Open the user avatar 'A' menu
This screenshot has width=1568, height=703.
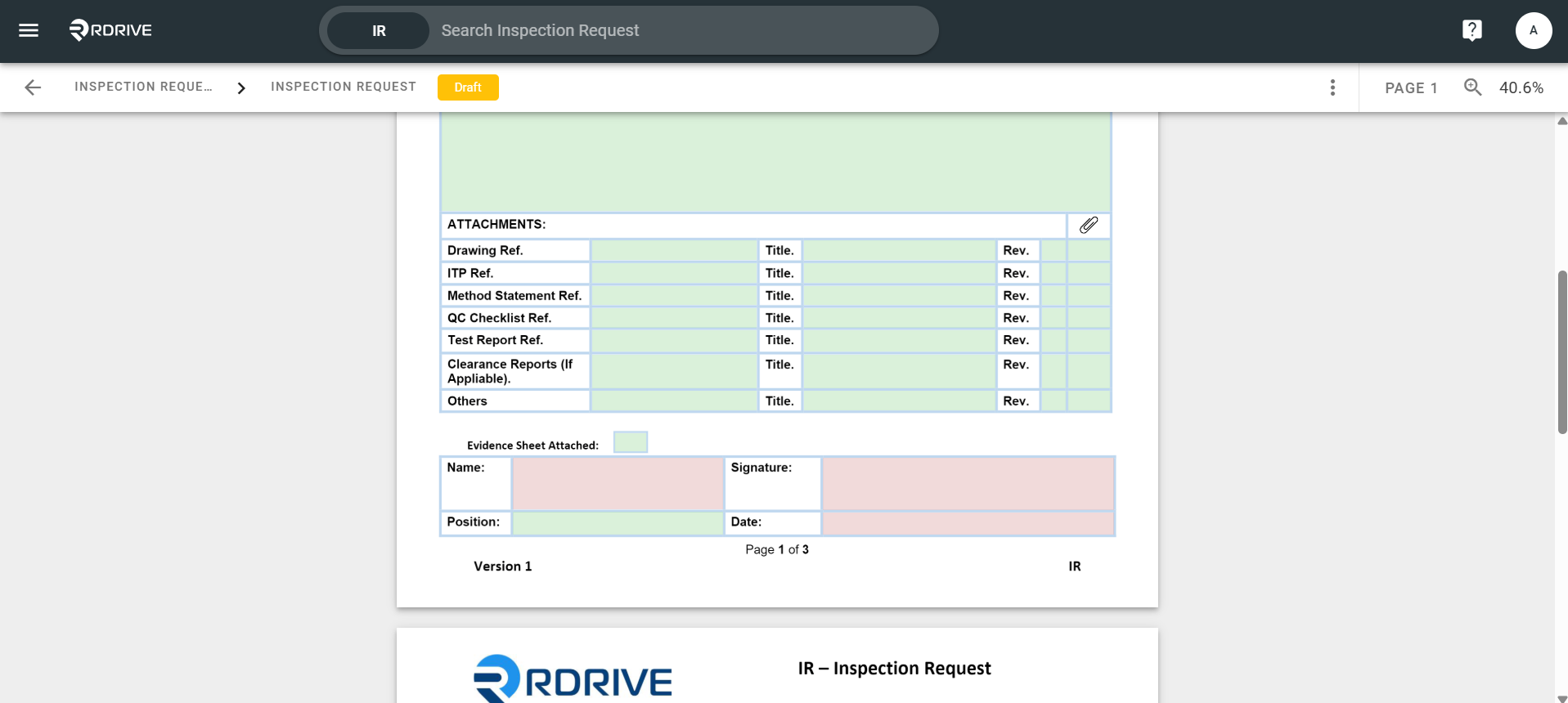point(1533,30)
